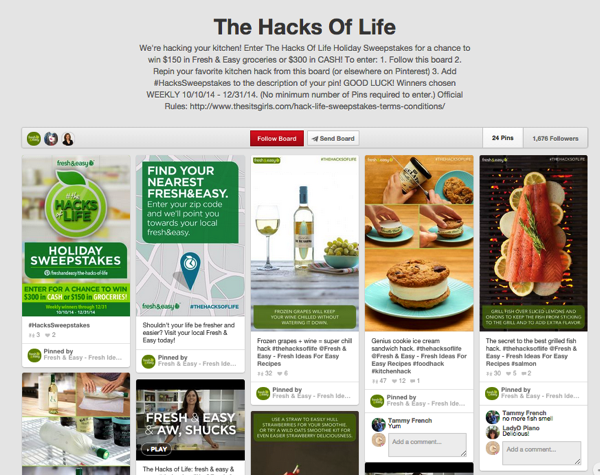The height and width of the screenshot is (475, 600).
Task: Click the comment field under cookie sandwich pin
Action: pyautogui.click(x=427, y=444)
